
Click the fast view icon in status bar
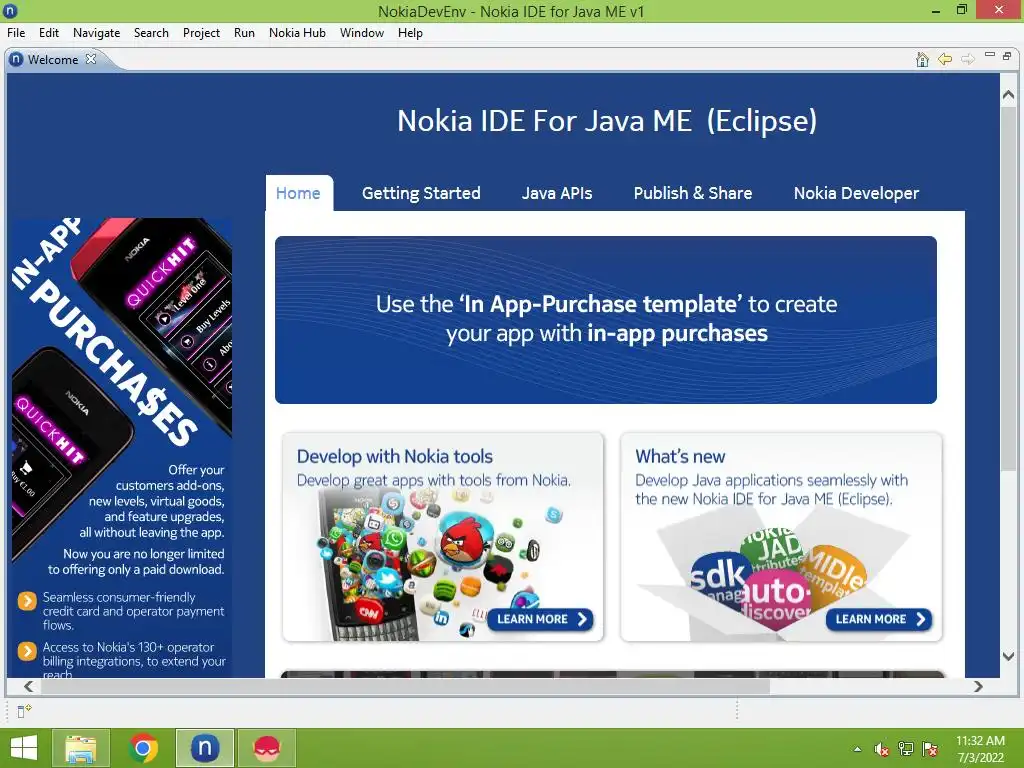[24, 711]
